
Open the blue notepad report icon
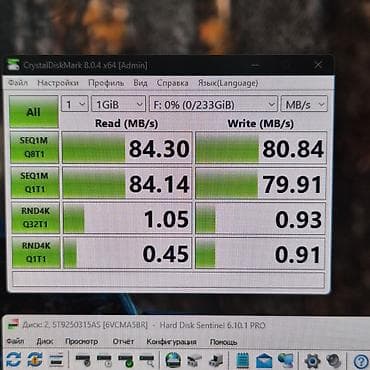[242, 360]
